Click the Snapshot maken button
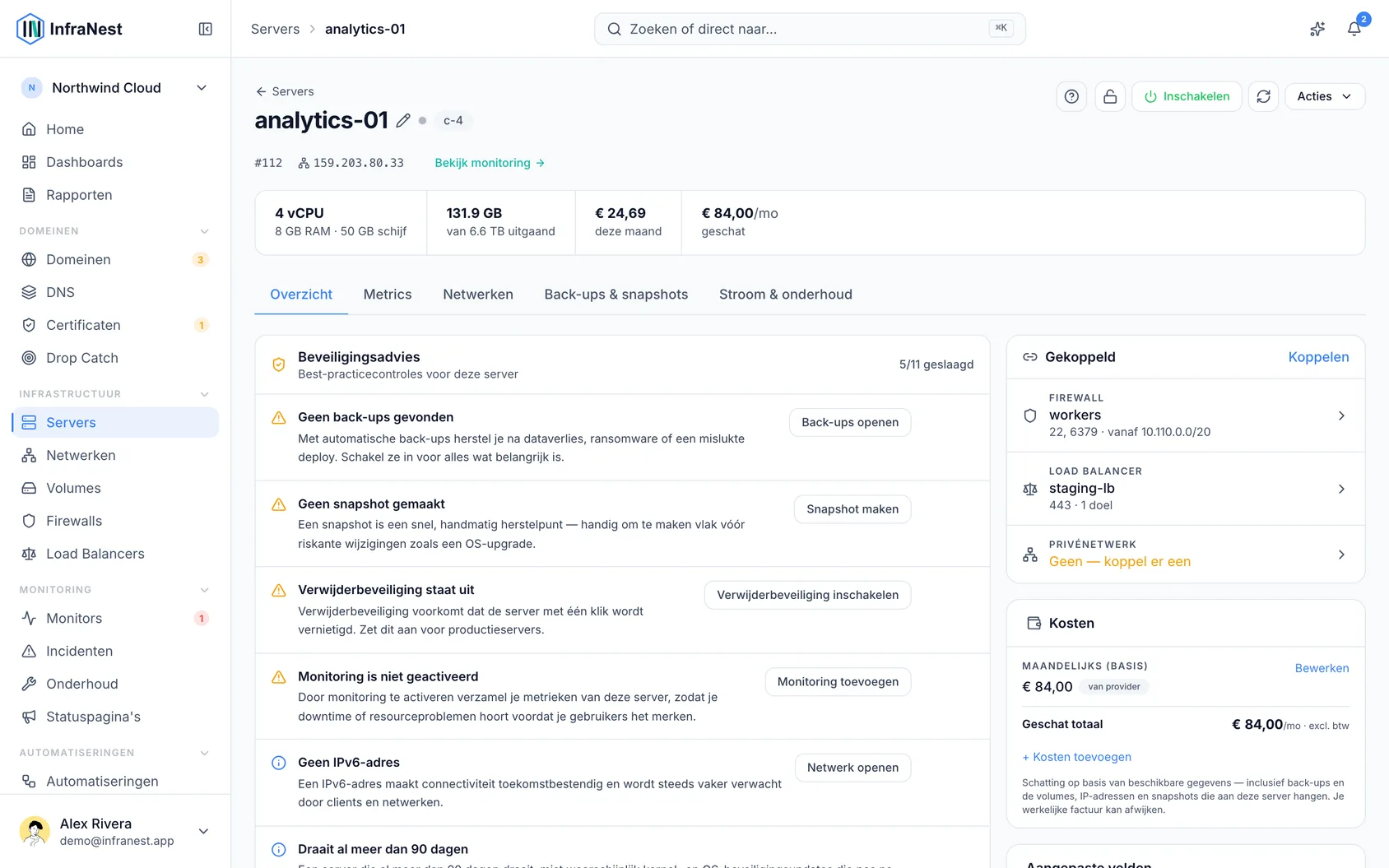This screenshot has height=868, width=1389. [x=852, y=509]
